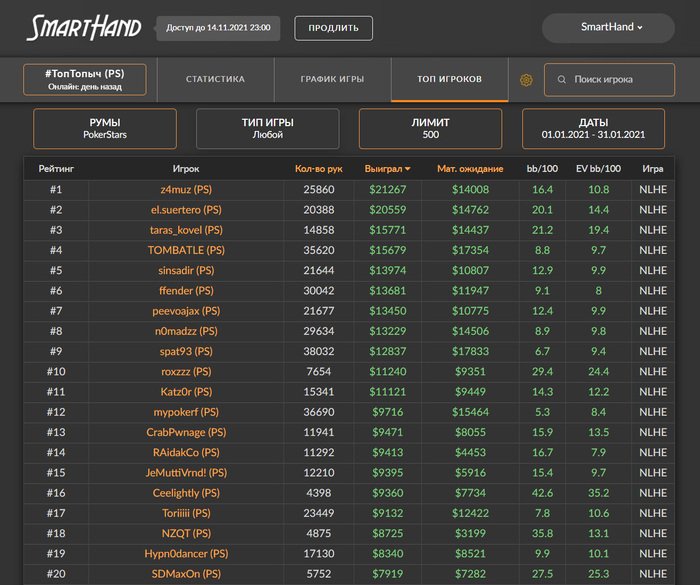Click in the Поиск игрока search field

[x=612, y=80]
